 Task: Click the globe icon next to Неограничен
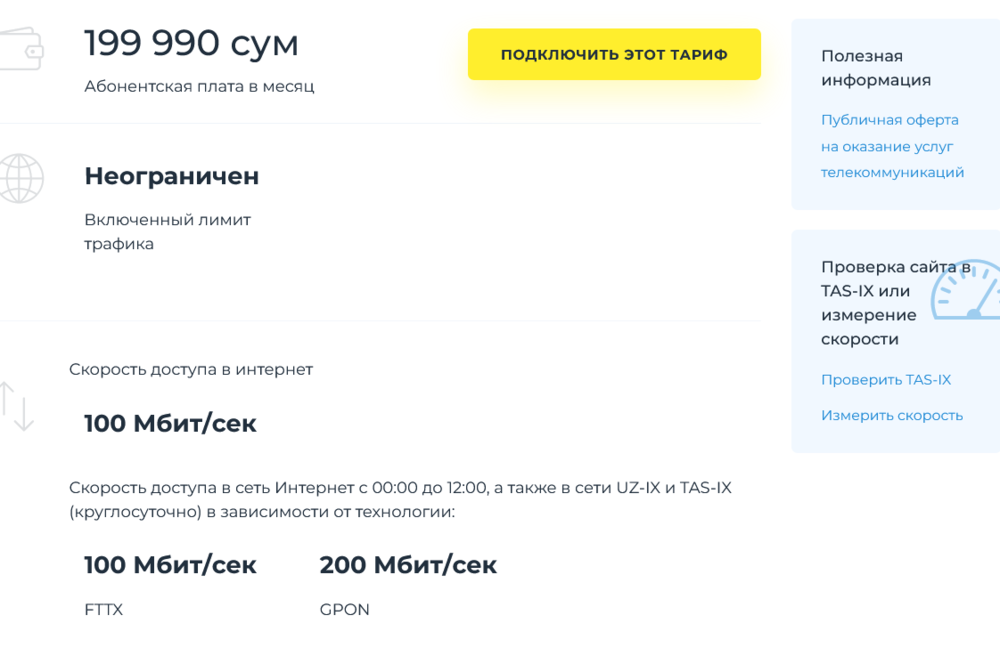tap(20, 178)
